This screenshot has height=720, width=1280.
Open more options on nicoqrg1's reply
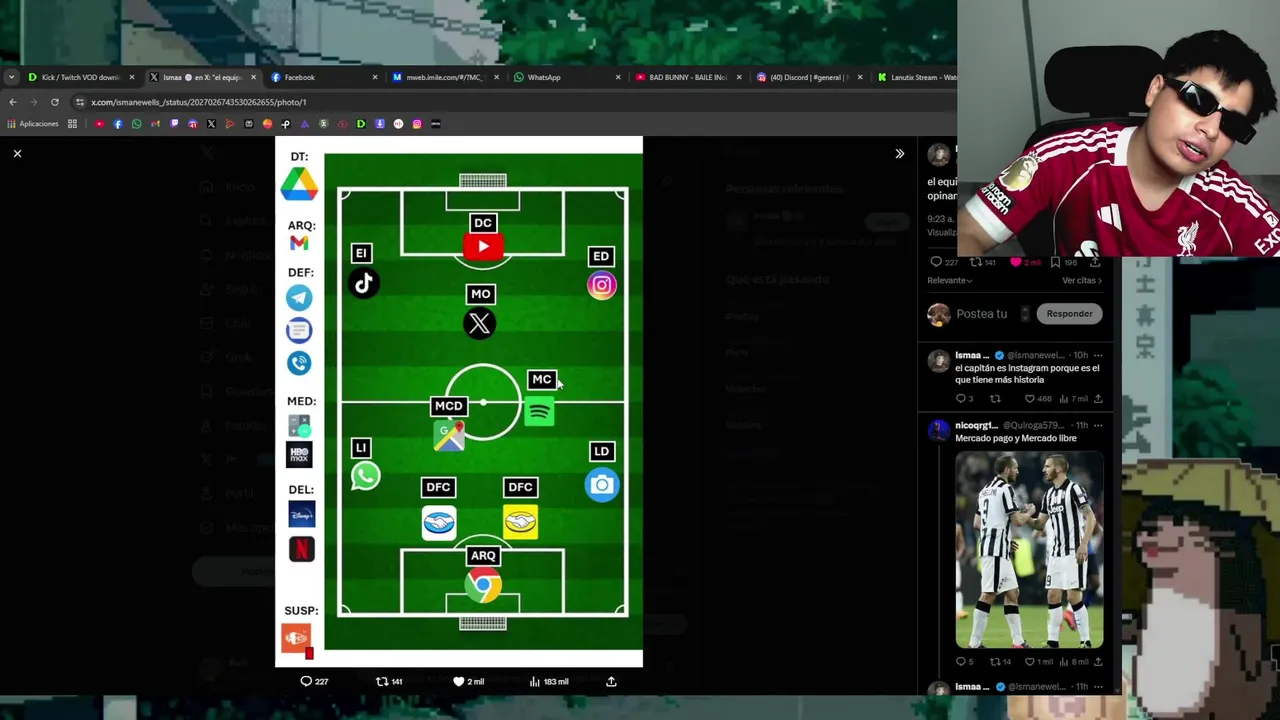click(1097, 425)
